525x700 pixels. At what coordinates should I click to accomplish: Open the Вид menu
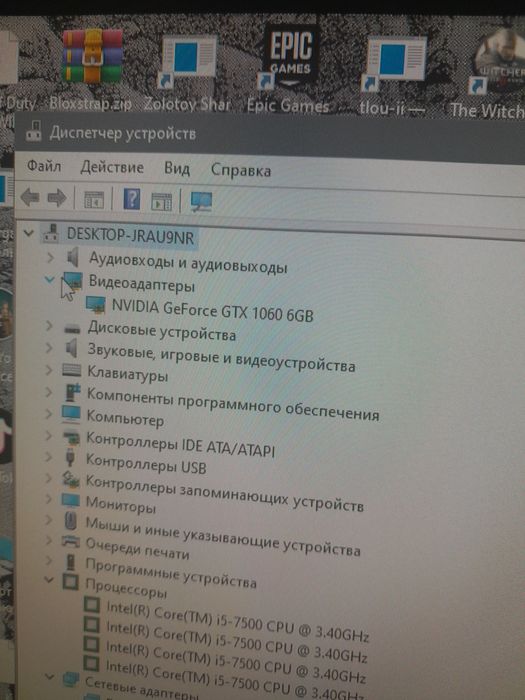[x=177, y=169]
